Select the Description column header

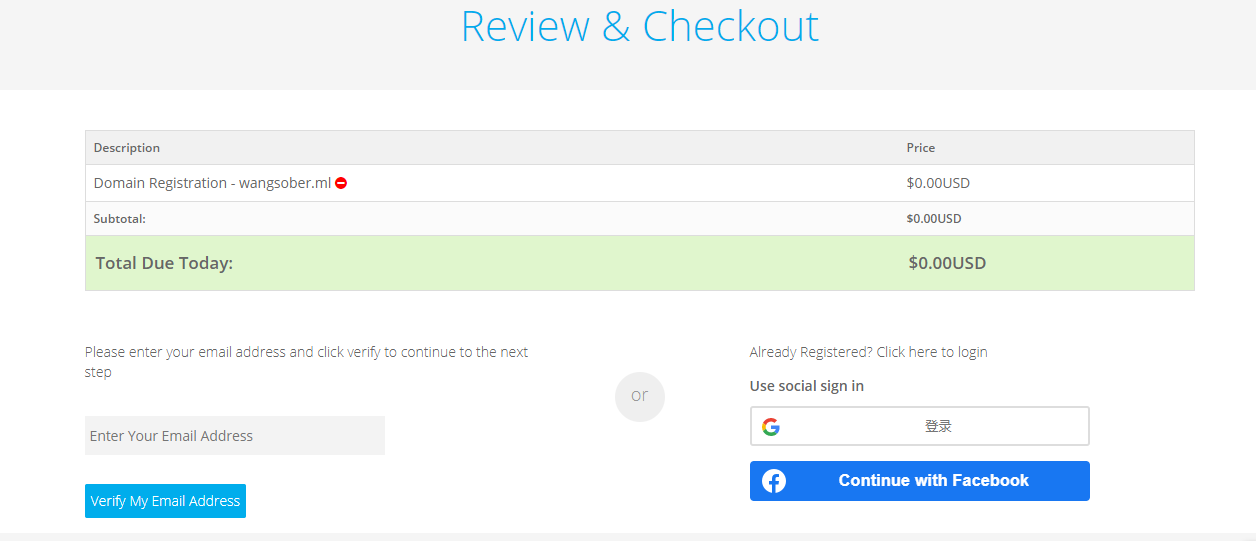[x=127, y=148]
